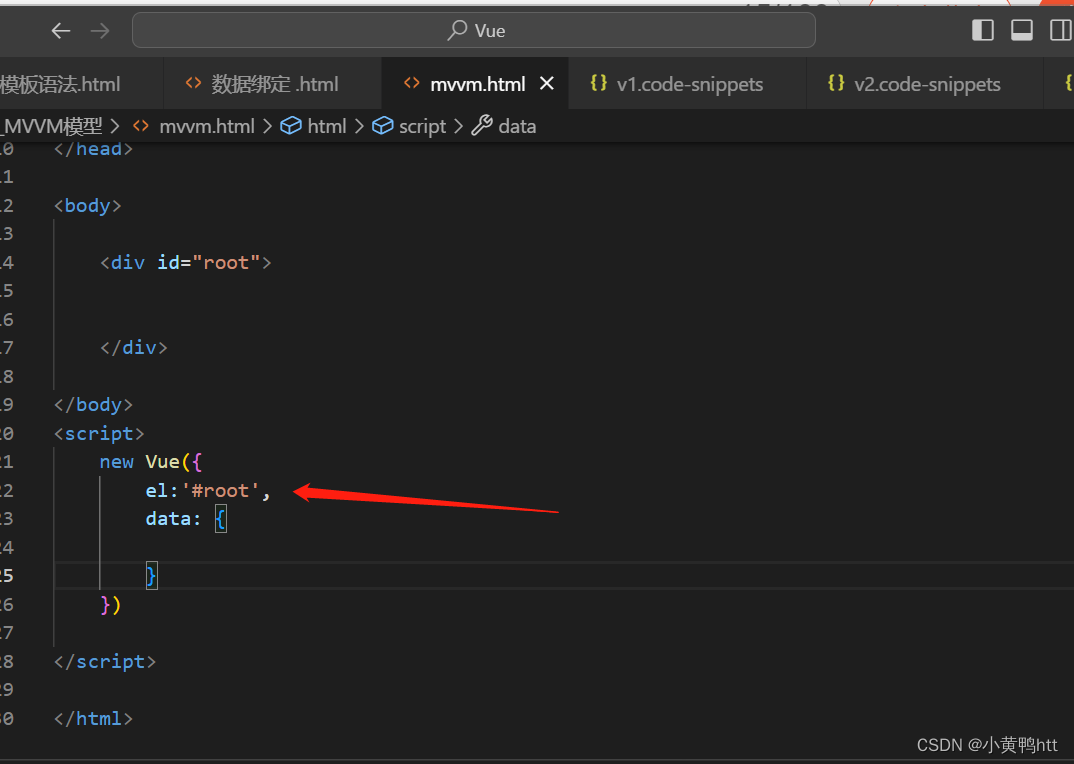Click the closing </body> tag
The height and width of the screenshot is (764, 1074).
[93, 404]
